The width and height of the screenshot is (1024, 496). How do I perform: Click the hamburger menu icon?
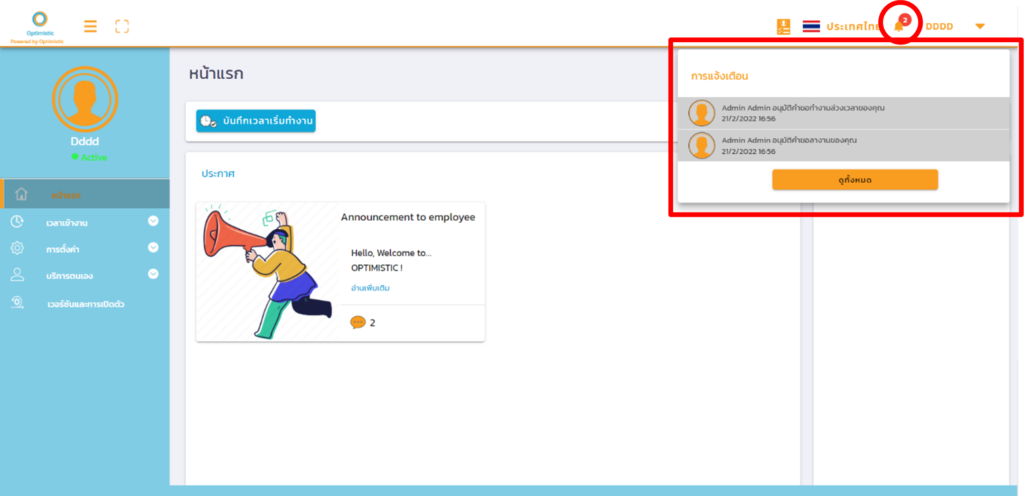[x=90, y=26]
